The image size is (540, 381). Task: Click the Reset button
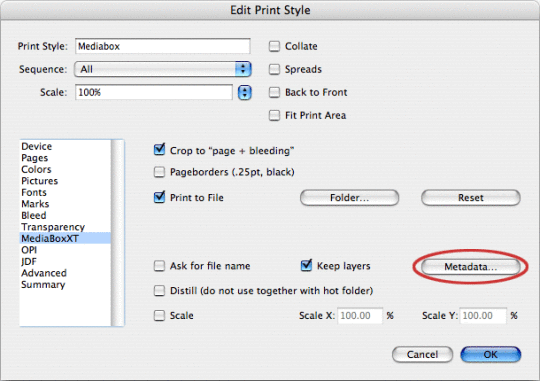tap(470, 198)
